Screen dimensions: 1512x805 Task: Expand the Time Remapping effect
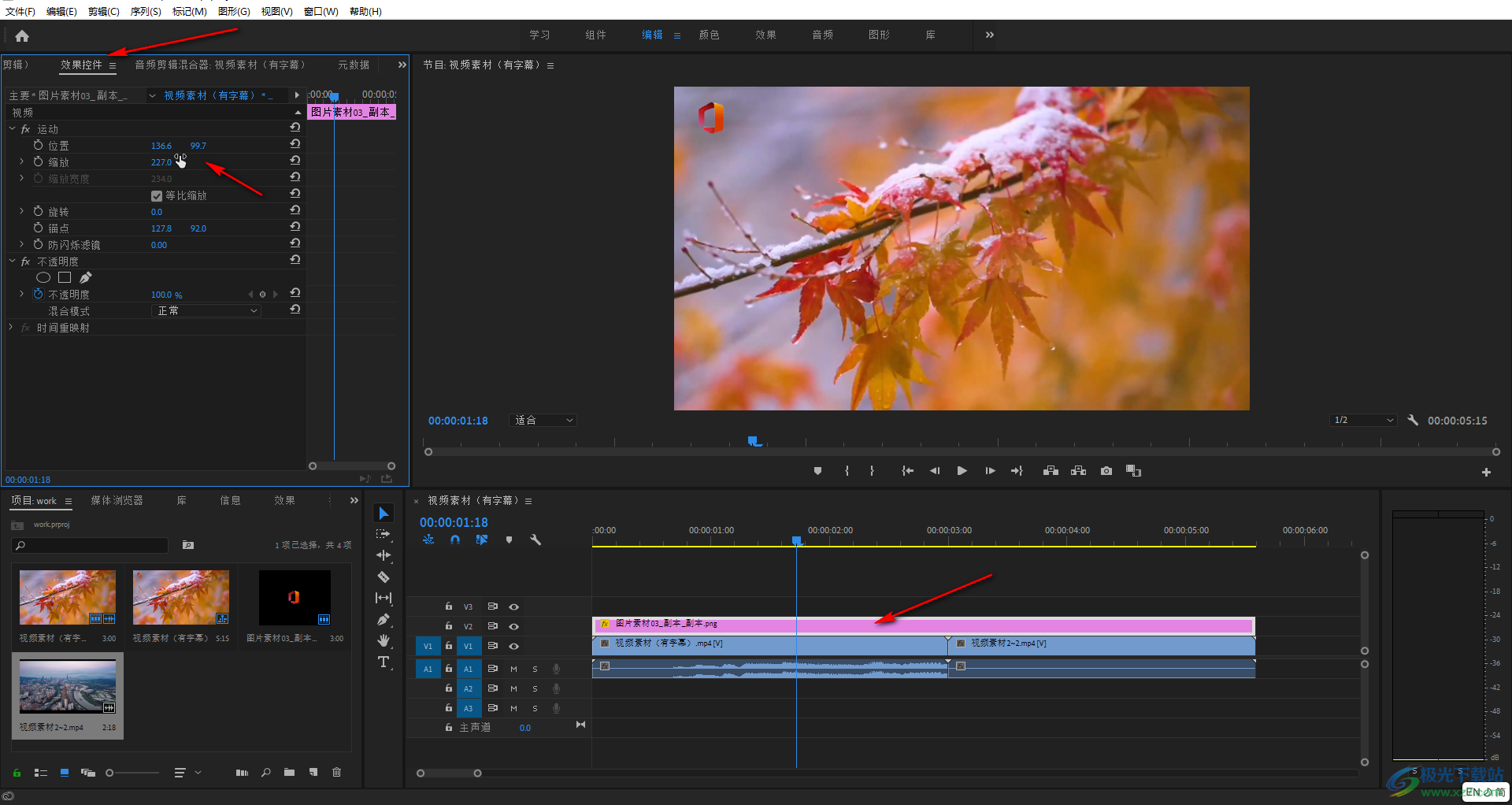pos(12,327)
